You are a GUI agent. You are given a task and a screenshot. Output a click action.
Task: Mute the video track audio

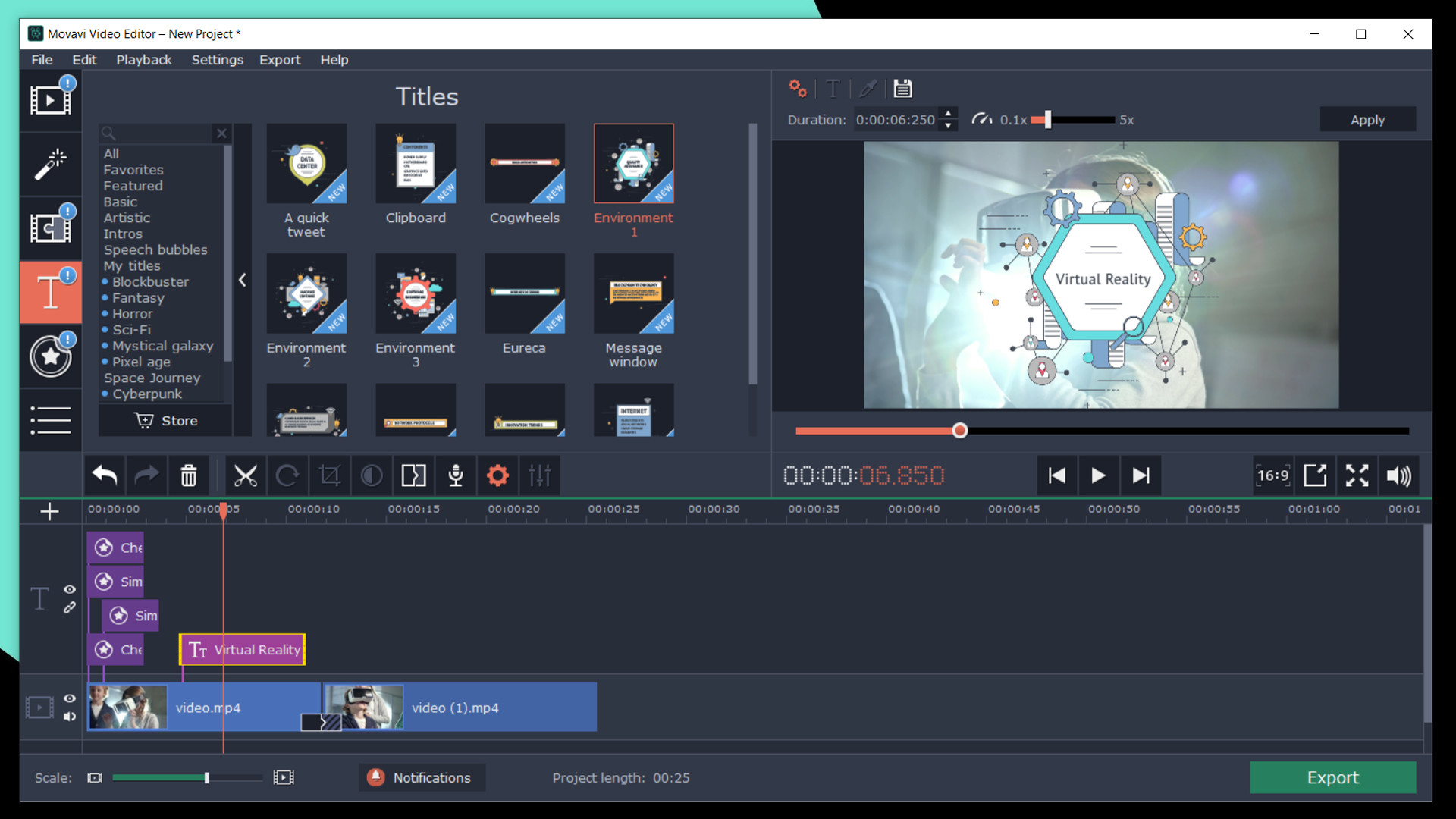71,717
